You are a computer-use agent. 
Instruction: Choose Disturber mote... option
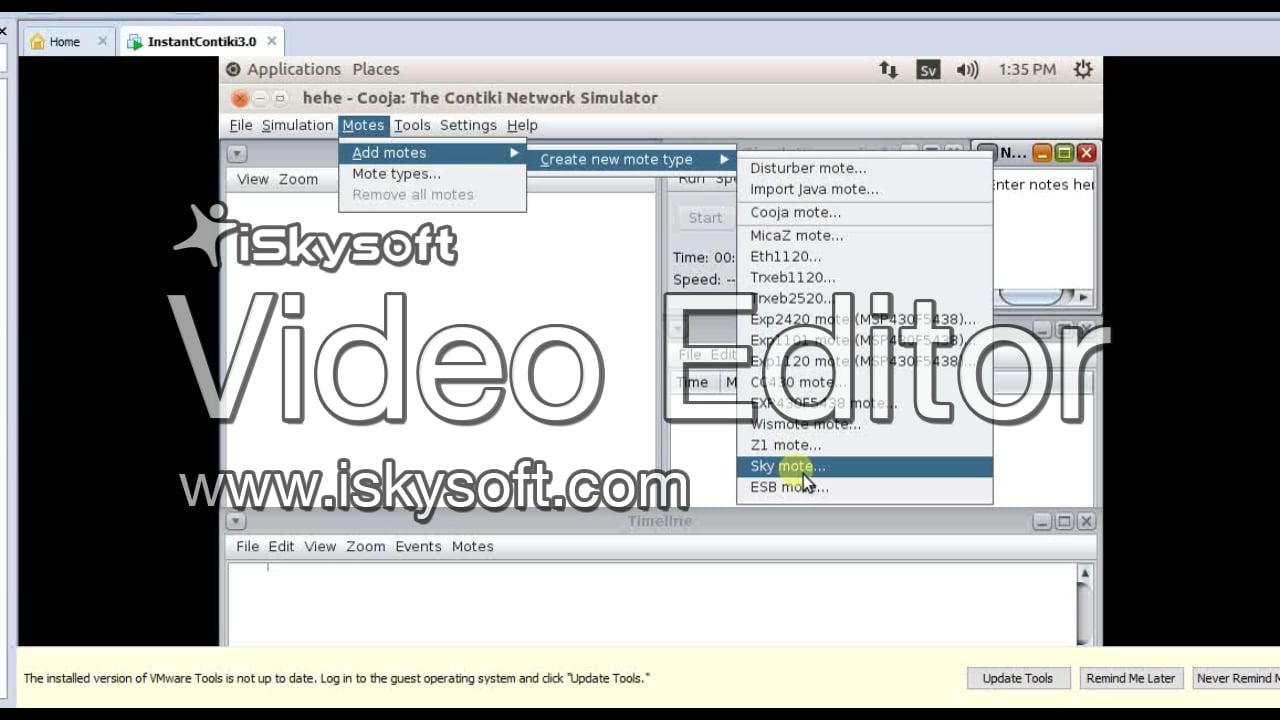865,168
